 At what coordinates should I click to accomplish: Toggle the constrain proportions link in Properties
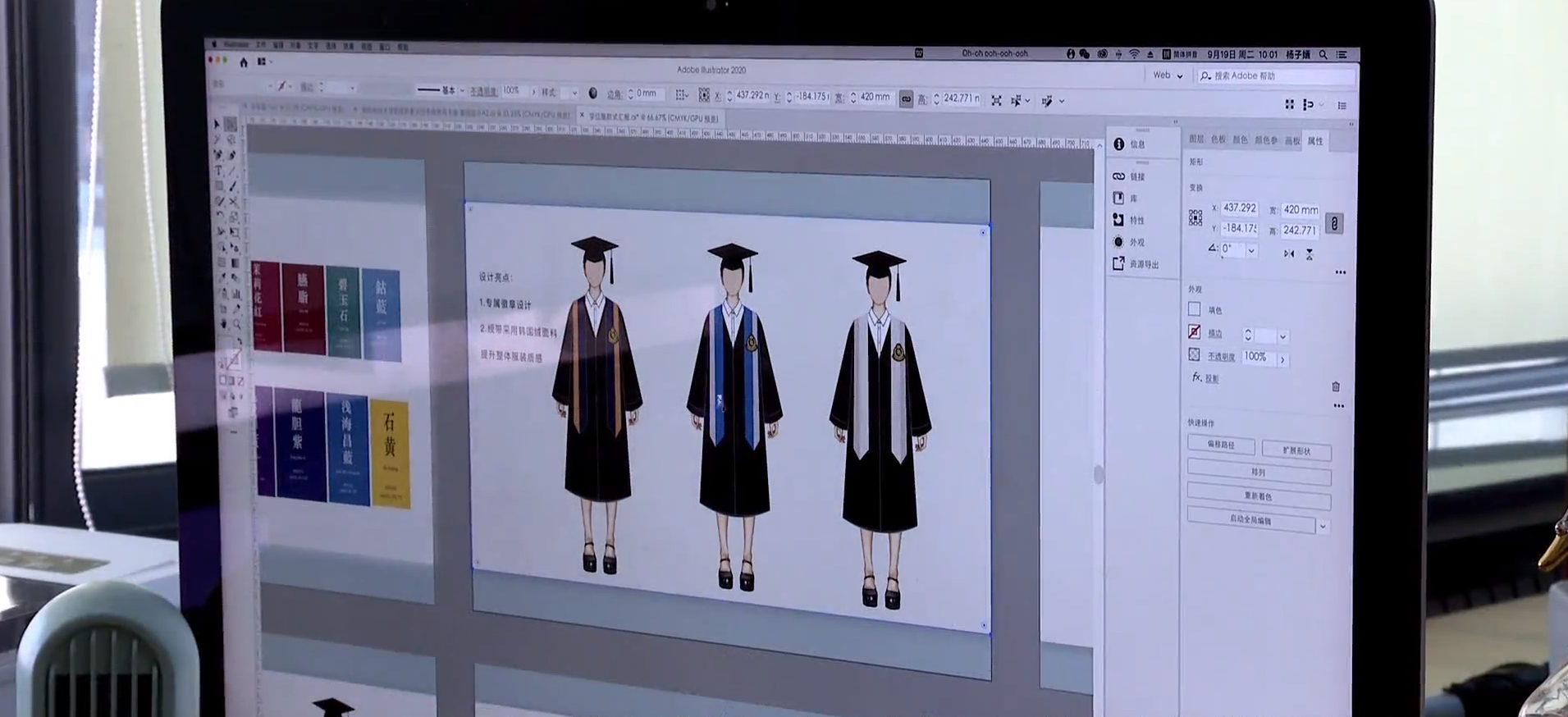pyautogui.click(x=1334, y=223)
